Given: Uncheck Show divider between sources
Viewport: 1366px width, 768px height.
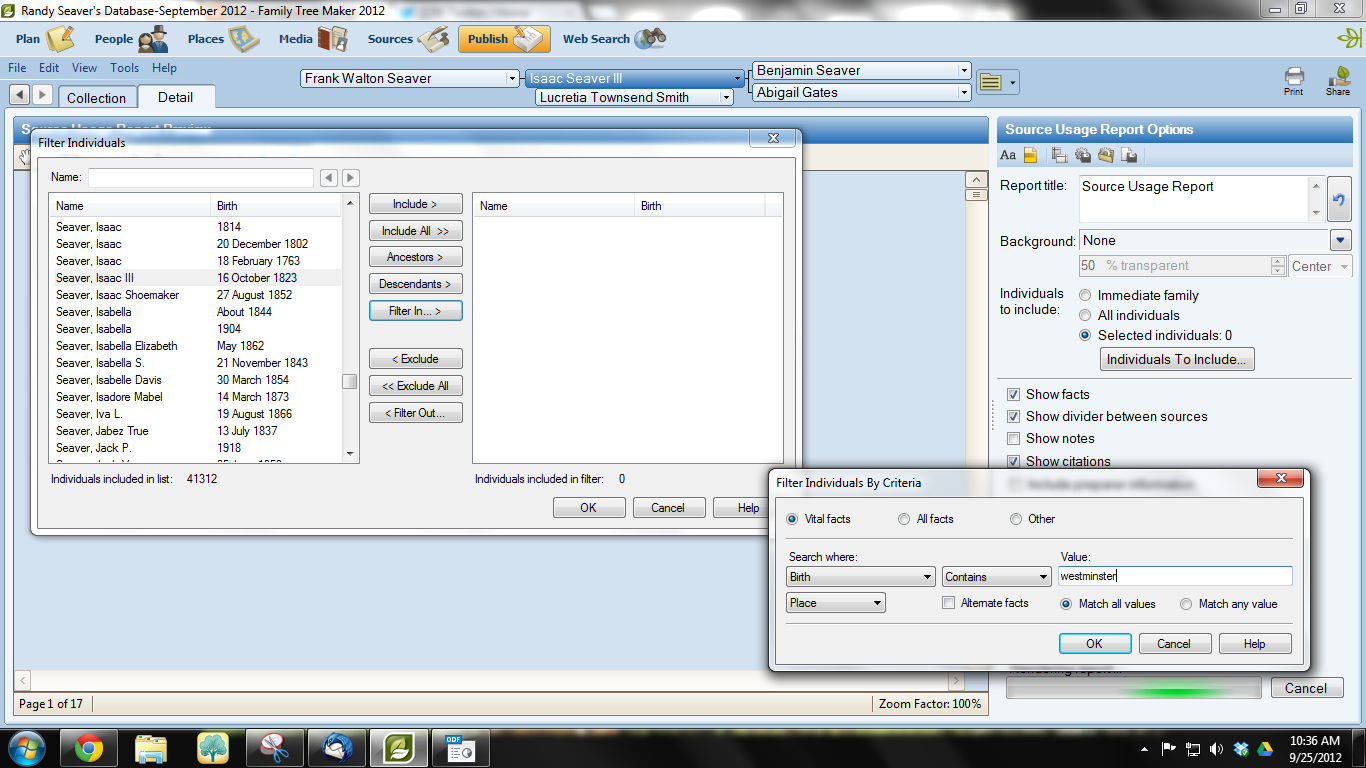Looking at the screenshot, I should (x=1014, y=417).
